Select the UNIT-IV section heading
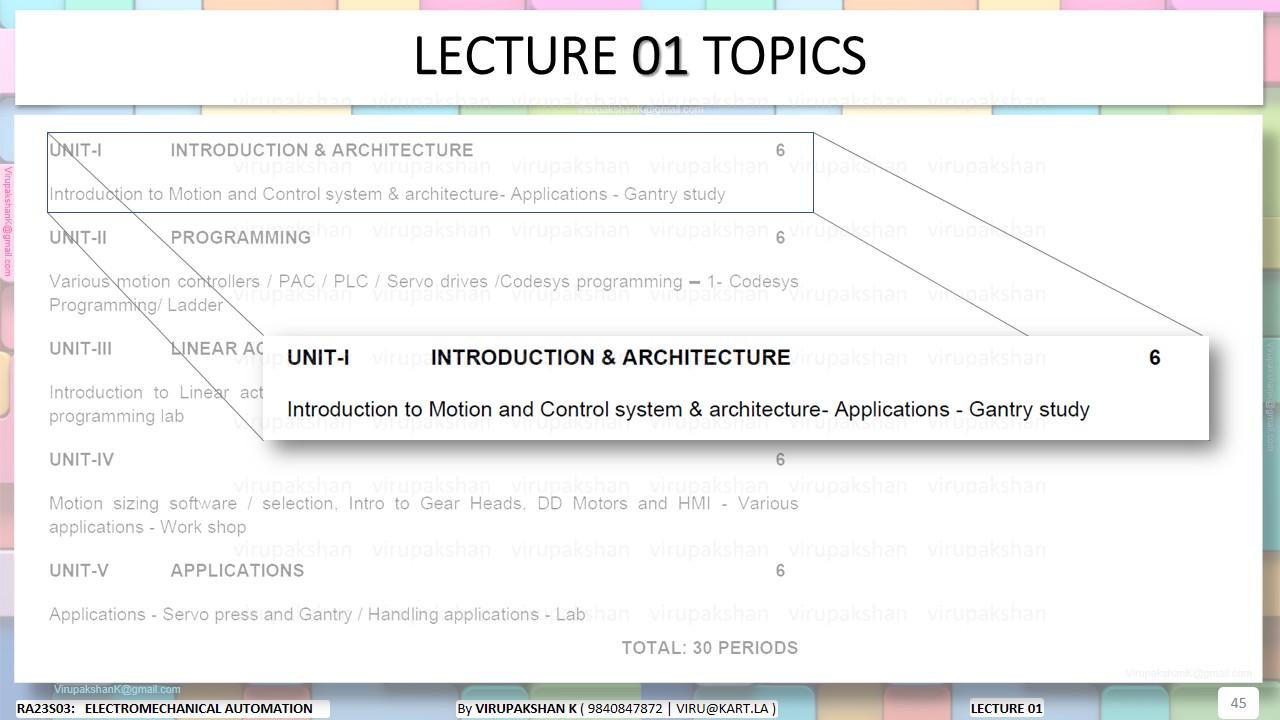 80,459
